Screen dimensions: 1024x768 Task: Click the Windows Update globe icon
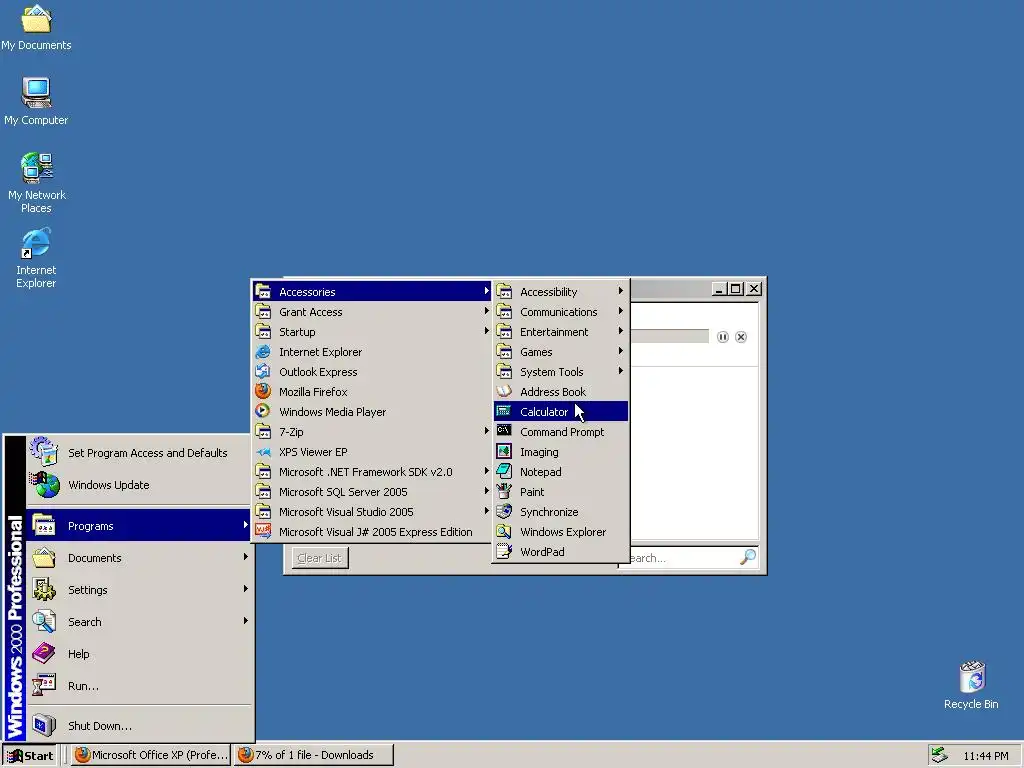click(x=44, y=485)
